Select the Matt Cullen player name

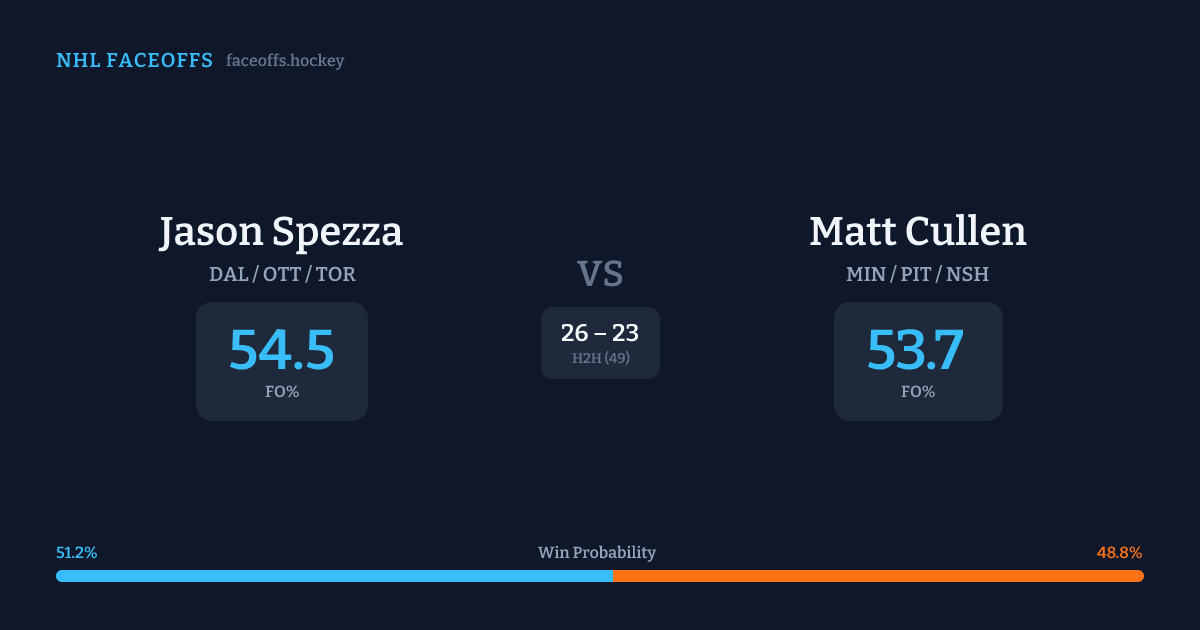point(917,232)
